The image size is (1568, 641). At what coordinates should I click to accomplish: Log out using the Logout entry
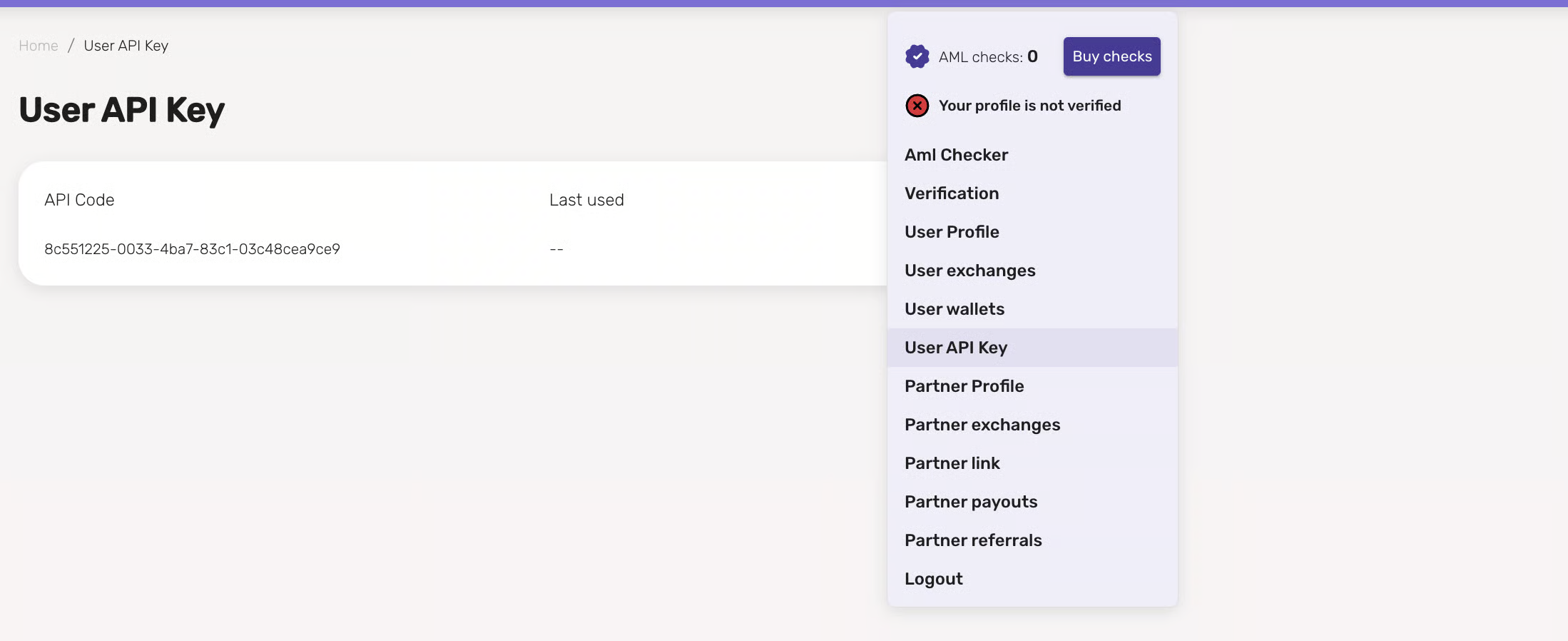[x=933, y=579]
